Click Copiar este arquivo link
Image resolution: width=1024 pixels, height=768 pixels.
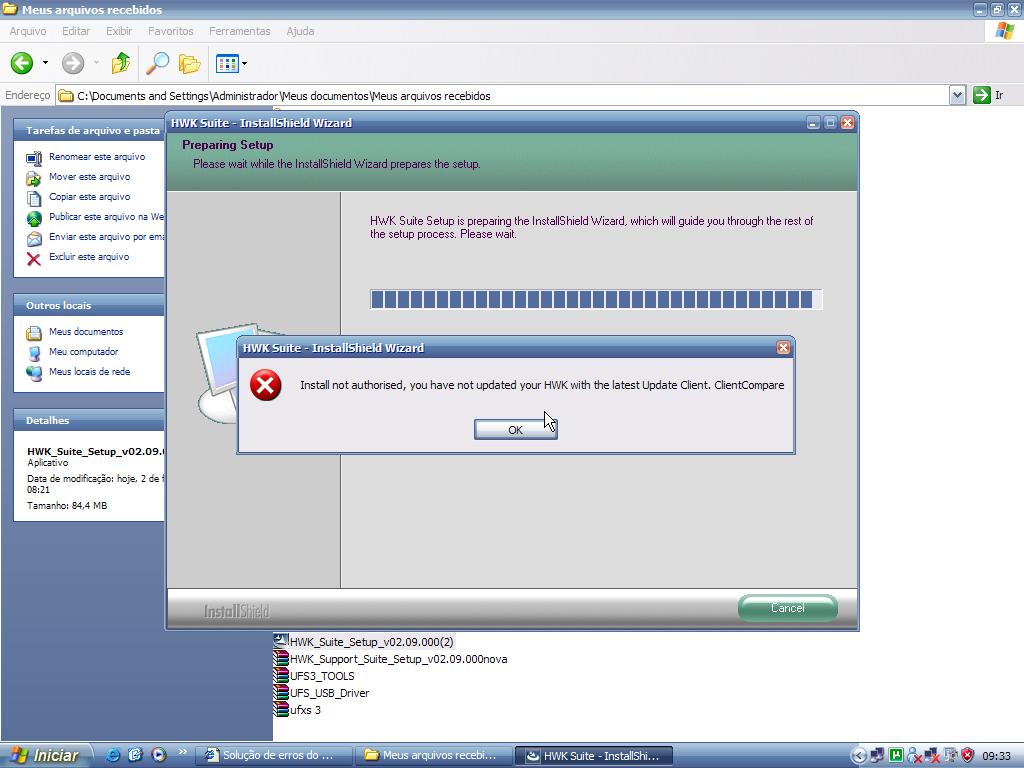point(89,197)
